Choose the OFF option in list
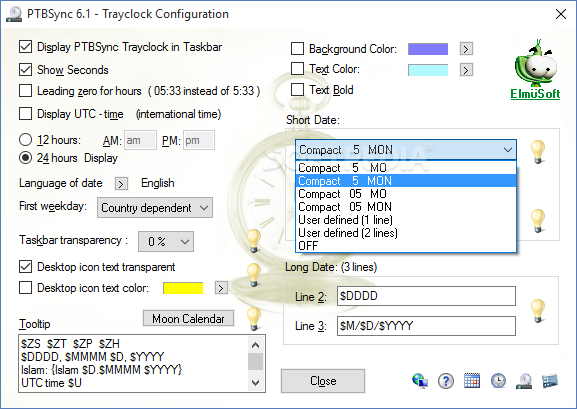The height and width of the screenshot is (409, 577). [x=406, y=246]
